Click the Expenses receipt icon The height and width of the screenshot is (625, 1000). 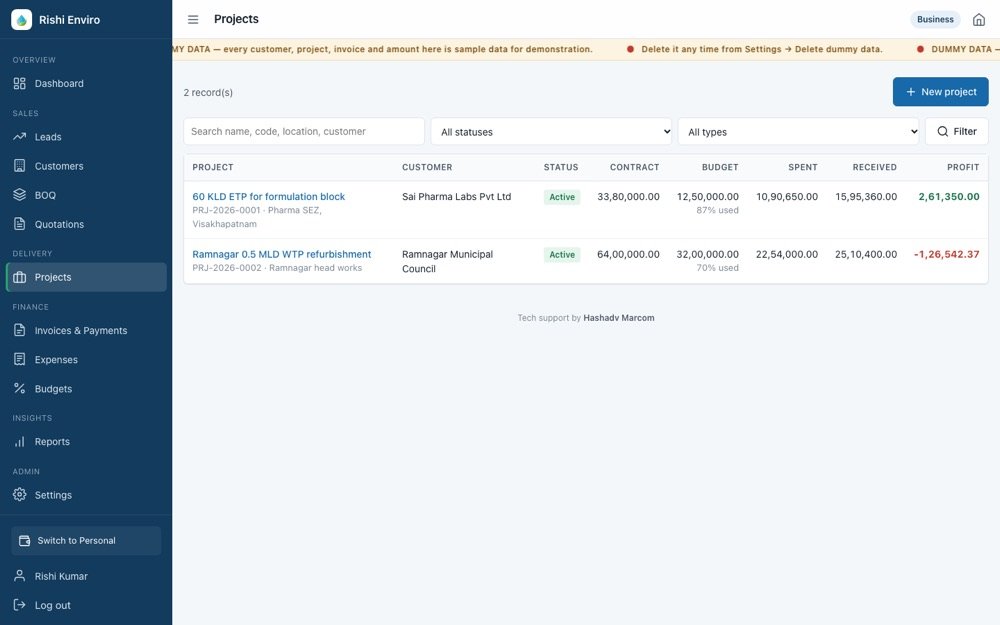tap(20, 360)
